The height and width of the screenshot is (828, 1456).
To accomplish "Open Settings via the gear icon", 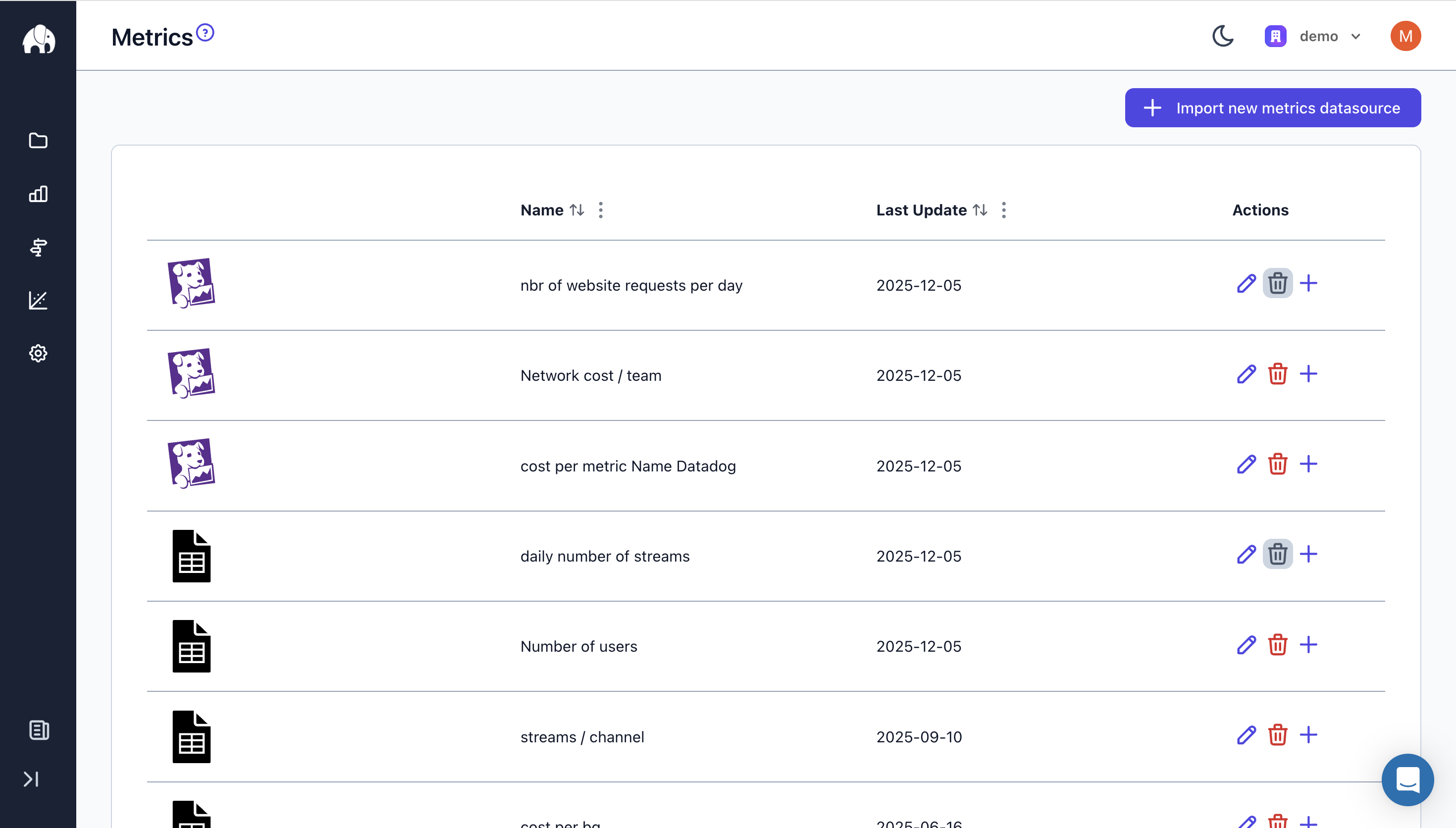I will [x=38, y=353].
